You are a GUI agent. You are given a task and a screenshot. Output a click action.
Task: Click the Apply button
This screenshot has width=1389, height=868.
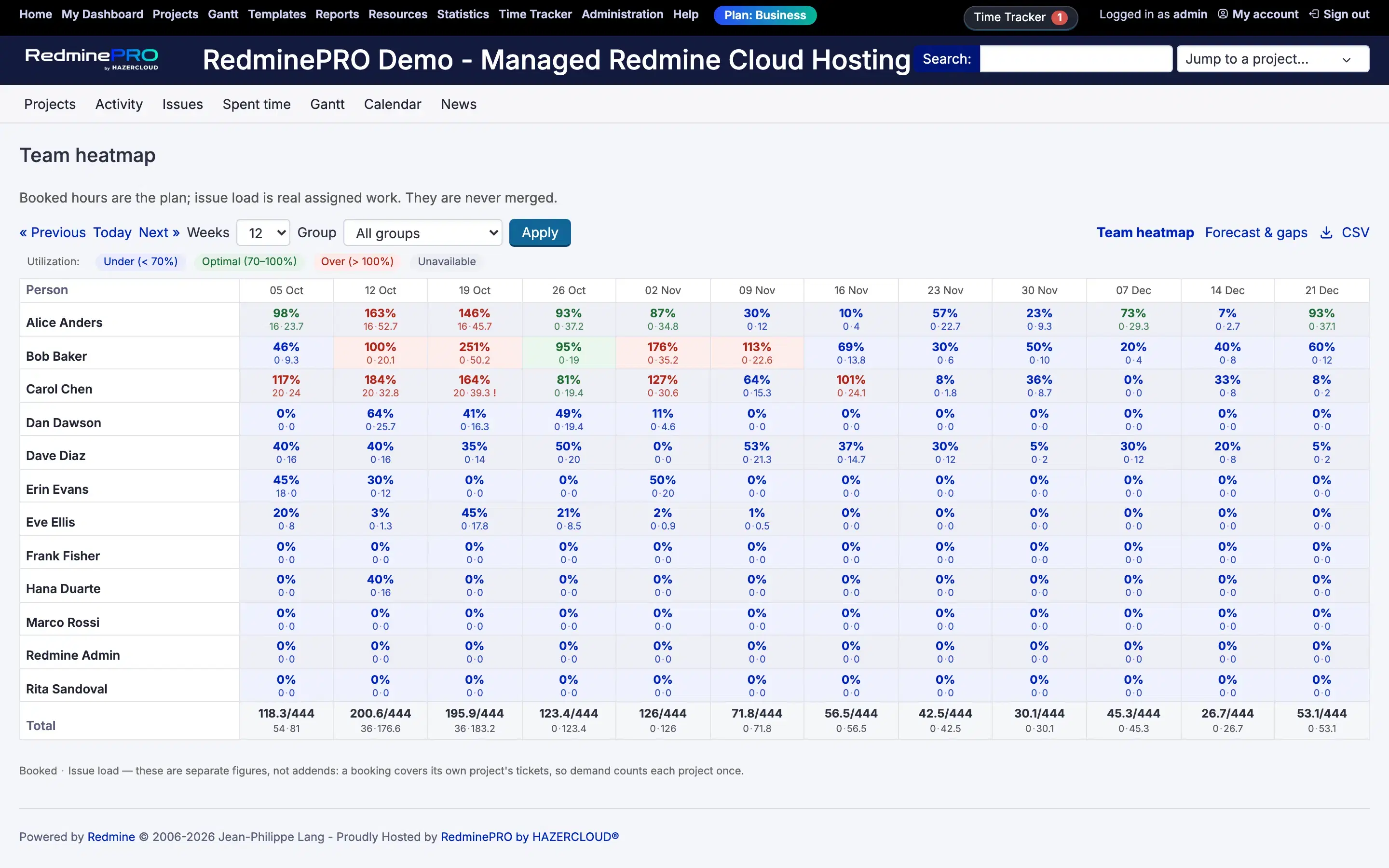(x=540, y=232)
